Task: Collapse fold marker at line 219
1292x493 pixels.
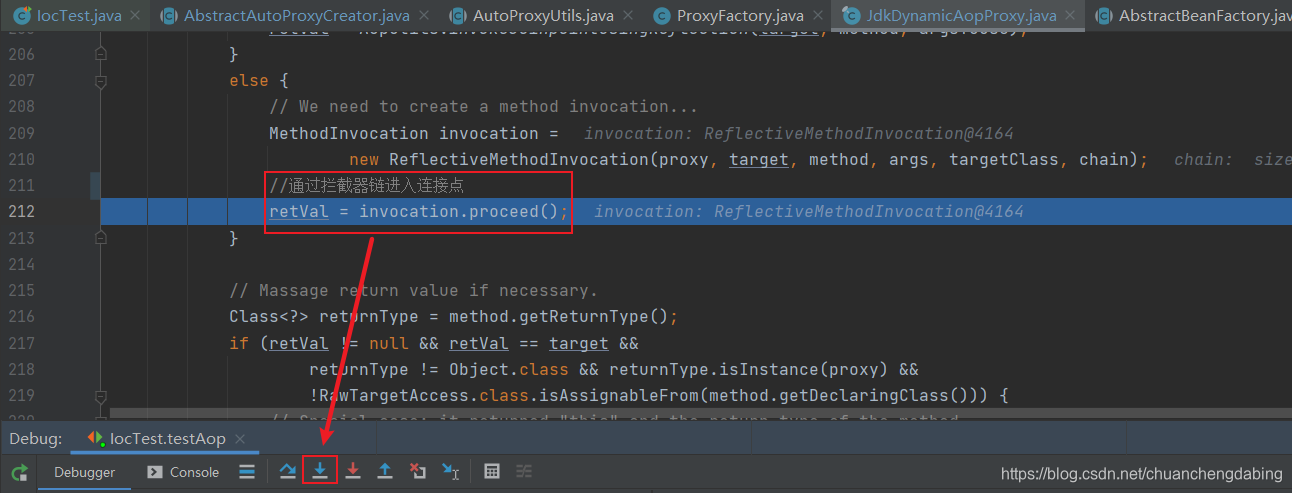Action: [101, 395]
